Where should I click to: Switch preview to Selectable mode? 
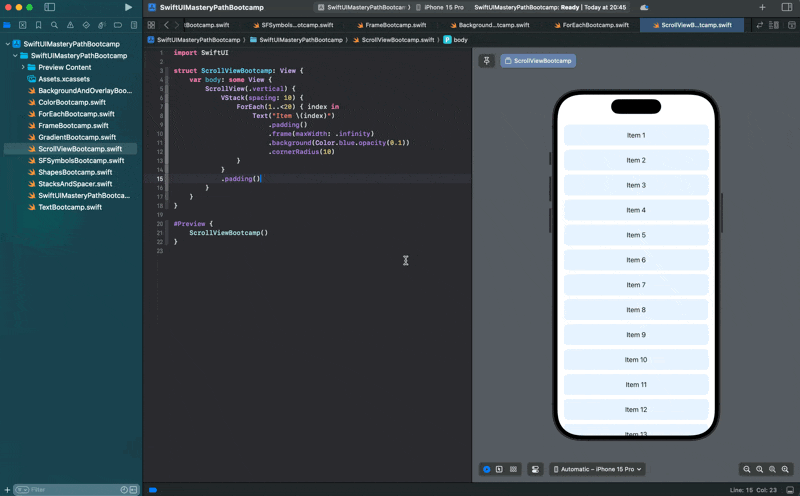coord(499,469)
